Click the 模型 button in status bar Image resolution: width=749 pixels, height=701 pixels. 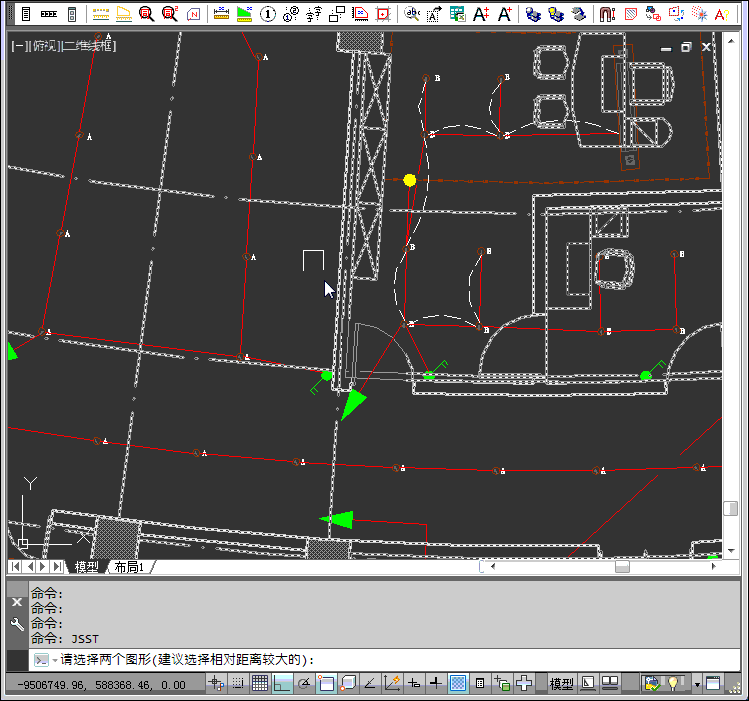coord(561,684)
